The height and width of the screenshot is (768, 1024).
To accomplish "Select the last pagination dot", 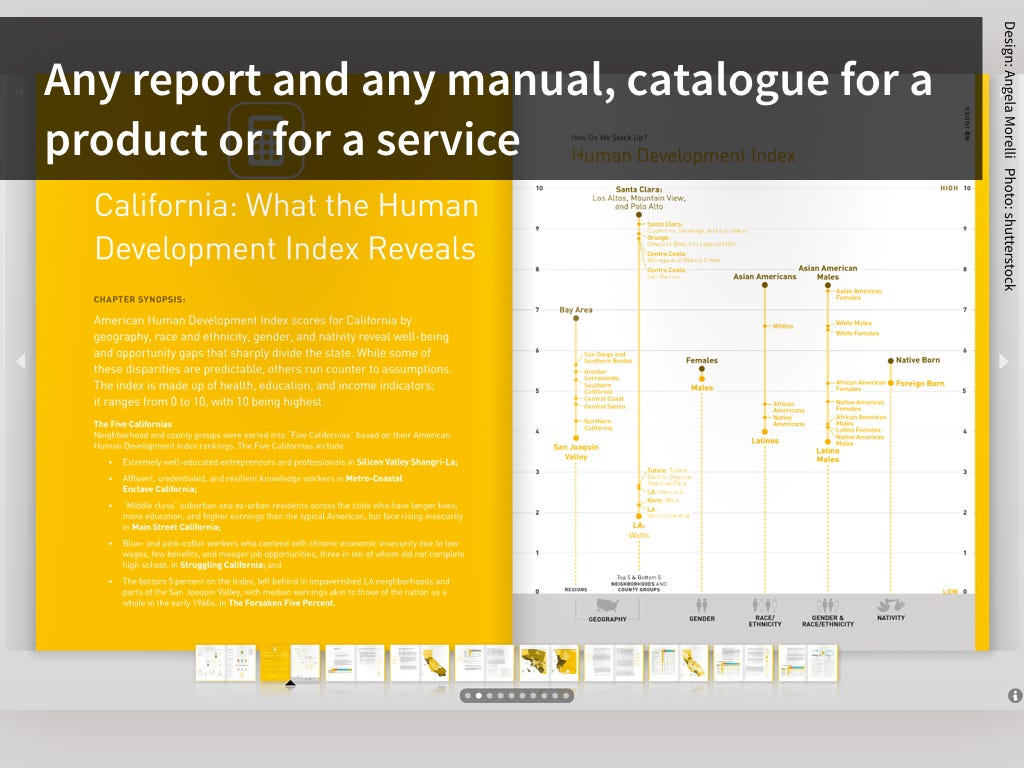I will 566,696.
